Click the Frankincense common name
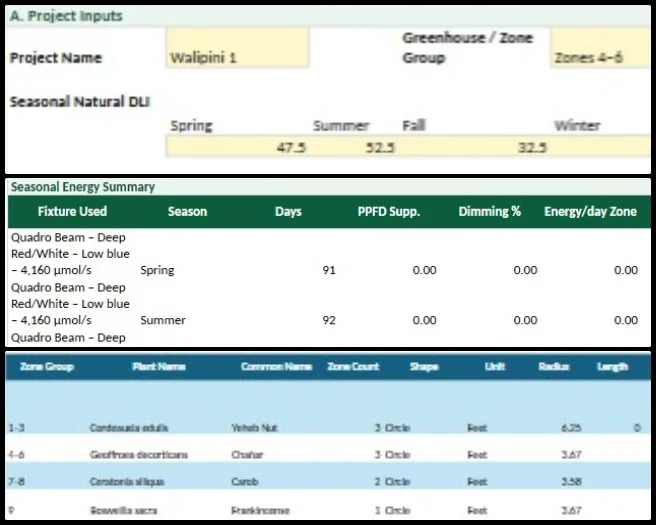 coord(260,510)
